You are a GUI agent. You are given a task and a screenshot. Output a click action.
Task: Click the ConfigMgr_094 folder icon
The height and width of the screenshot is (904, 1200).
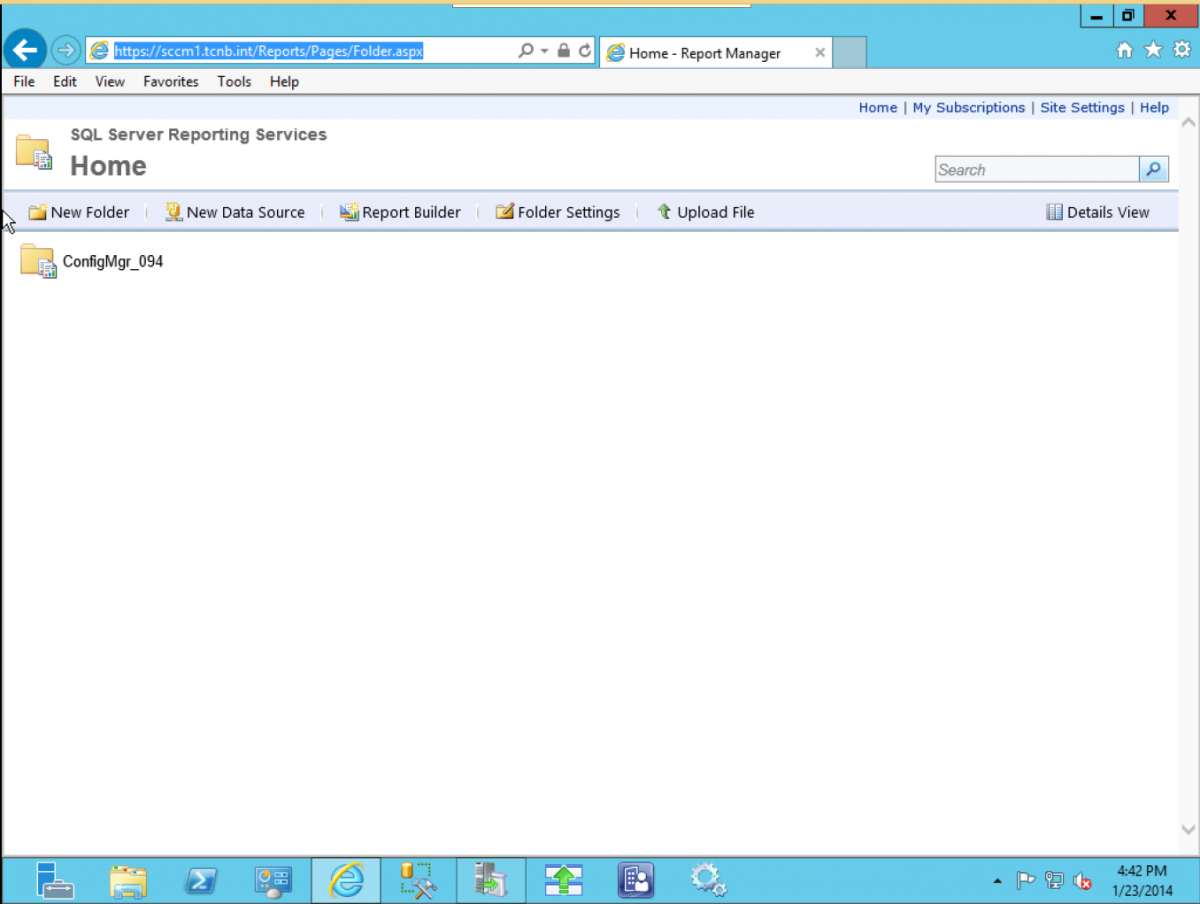38,261
